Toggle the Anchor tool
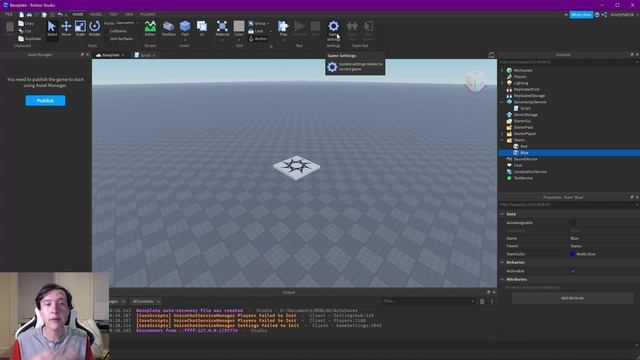The height and width of the screenshot is (360, 640). point(258,39)
